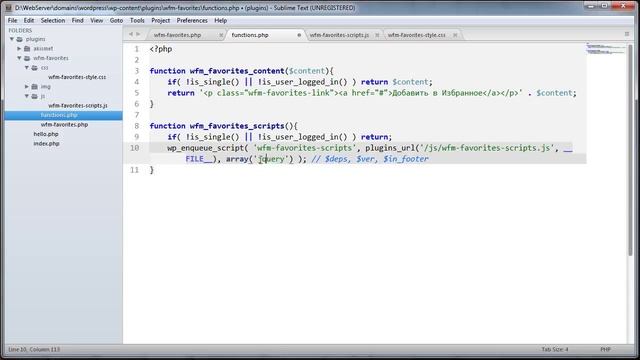The width and height of the screenshot is (640, 360).
Task: Click the img folder icon
Action: pyautogui.click(x=35, y=87)
